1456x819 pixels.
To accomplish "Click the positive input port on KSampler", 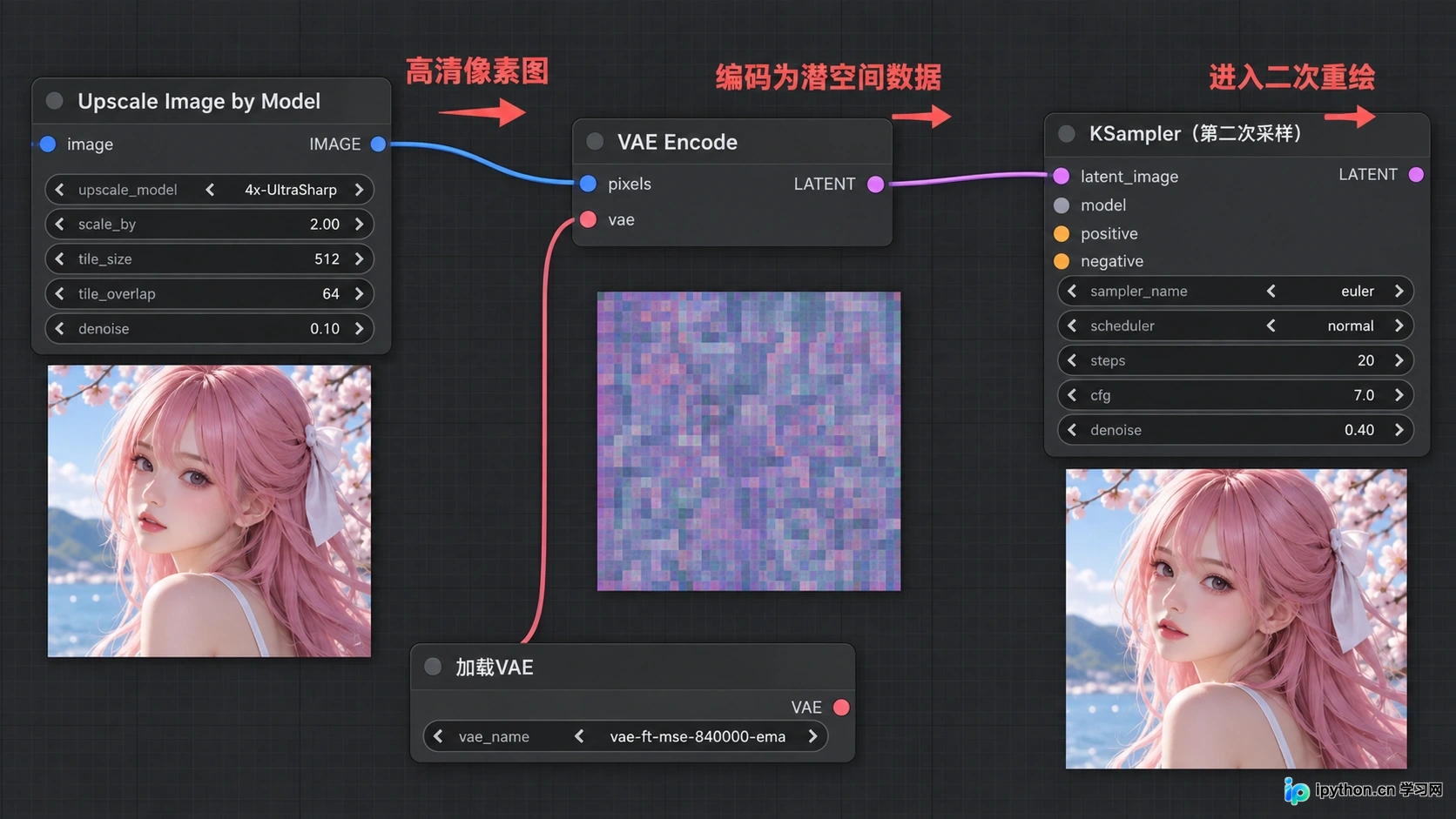I will coord(1061,233).
